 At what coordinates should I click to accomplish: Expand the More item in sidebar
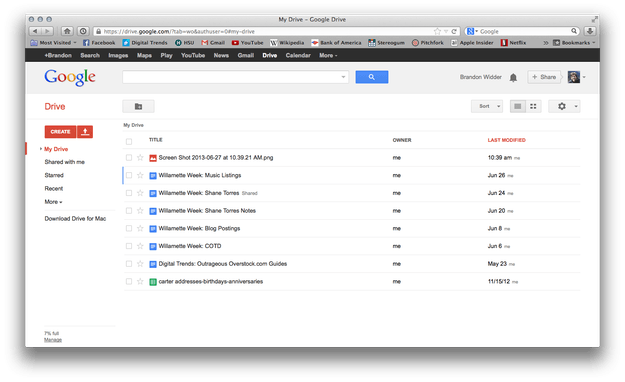pos(53,202)
